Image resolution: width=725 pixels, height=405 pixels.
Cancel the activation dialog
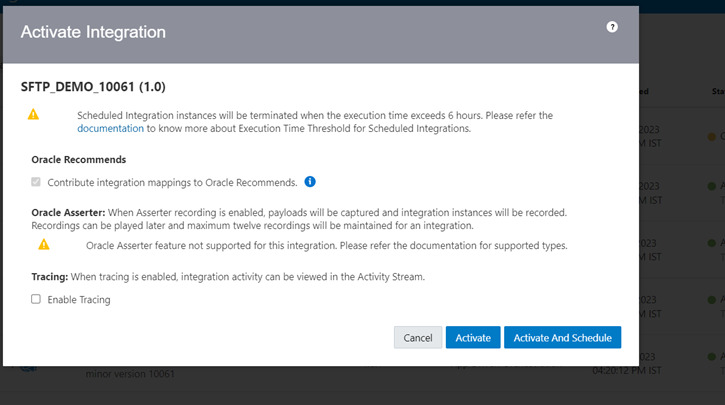coord(418,338)
